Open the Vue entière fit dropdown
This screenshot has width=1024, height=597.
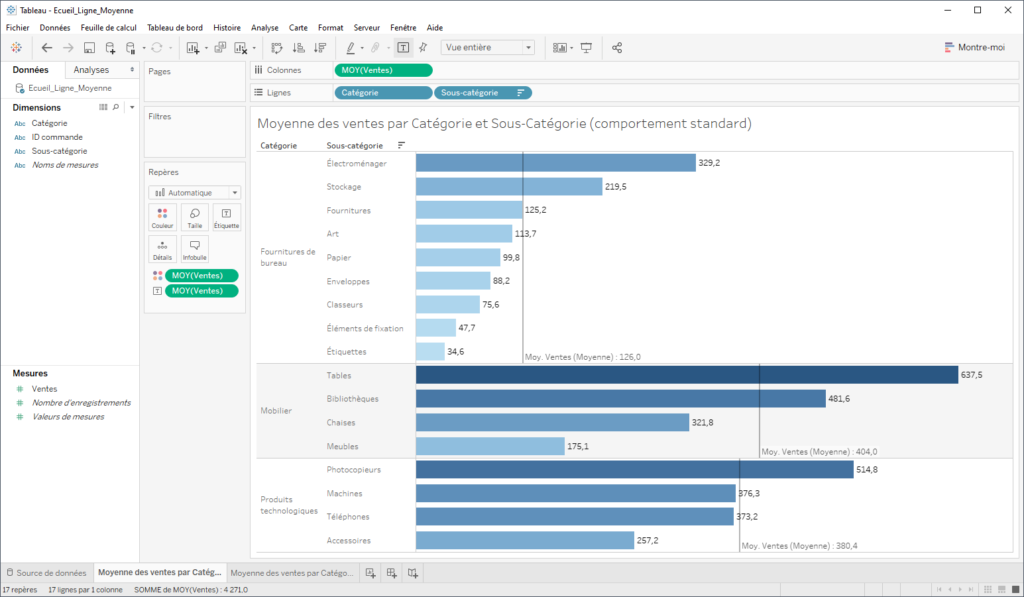point(488,48)
